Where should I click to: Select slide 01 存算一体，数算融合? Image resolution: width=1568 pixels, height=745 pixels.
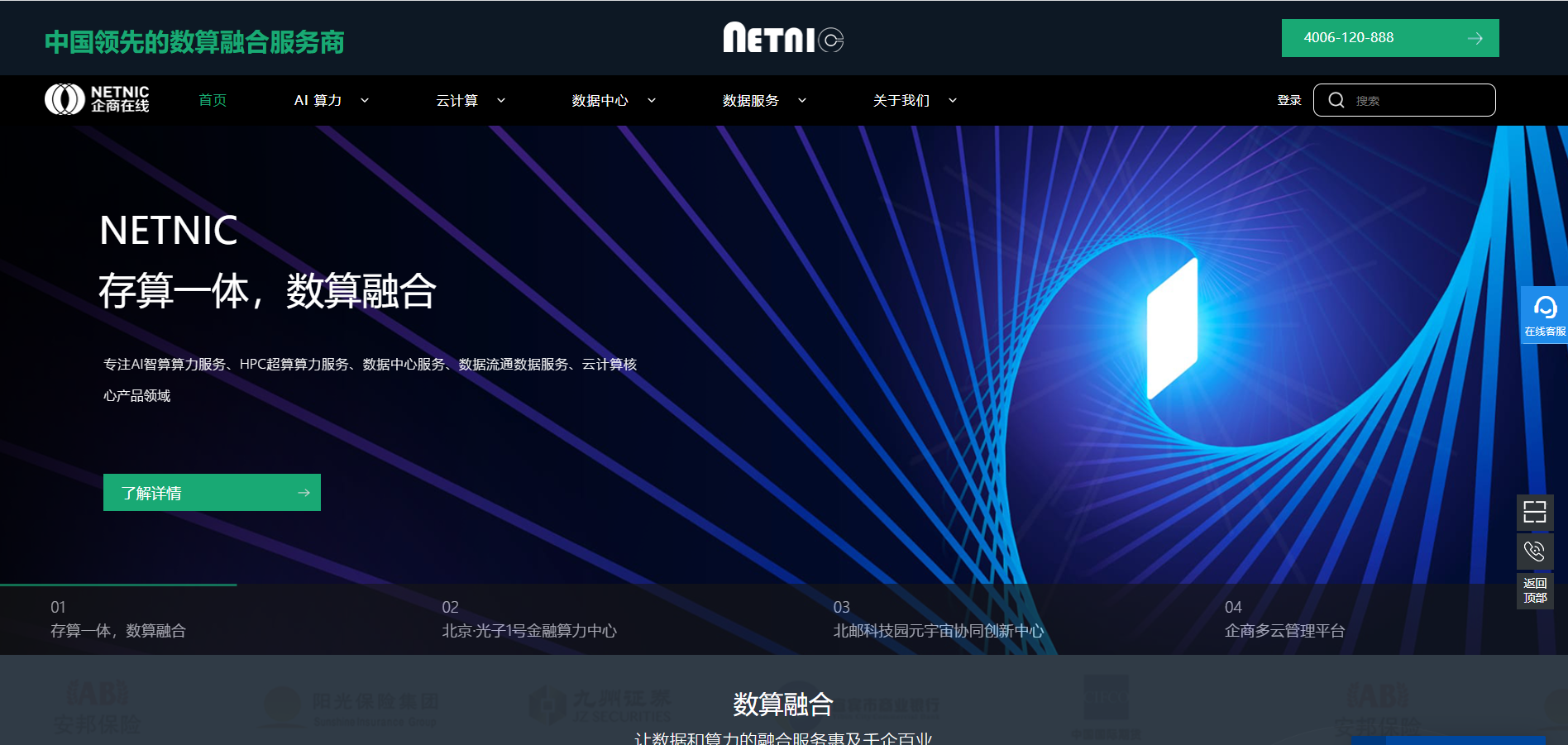(118, 619)
